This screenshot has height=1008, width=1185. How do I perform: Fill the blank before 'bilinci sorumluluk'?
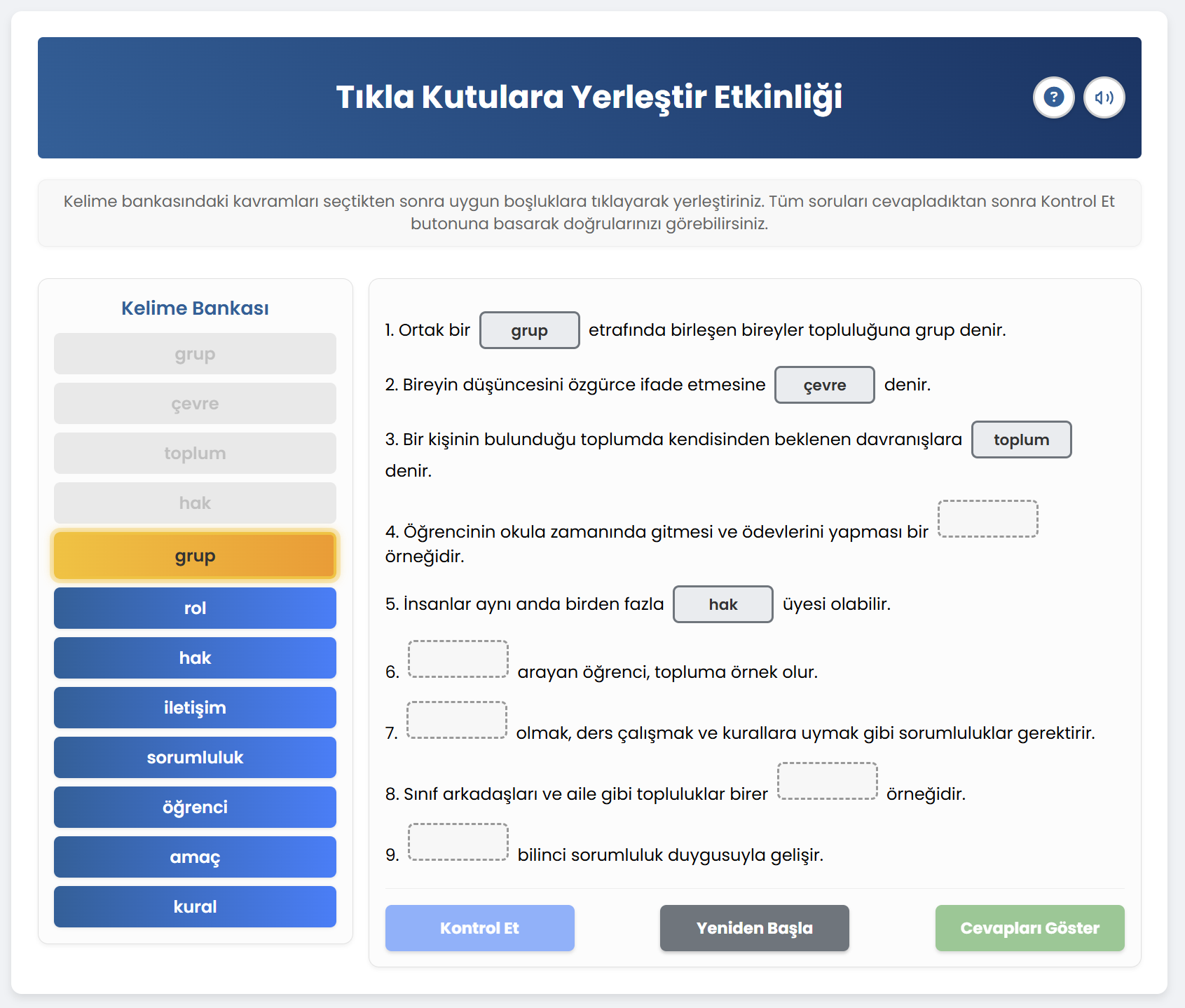(458, 842)
